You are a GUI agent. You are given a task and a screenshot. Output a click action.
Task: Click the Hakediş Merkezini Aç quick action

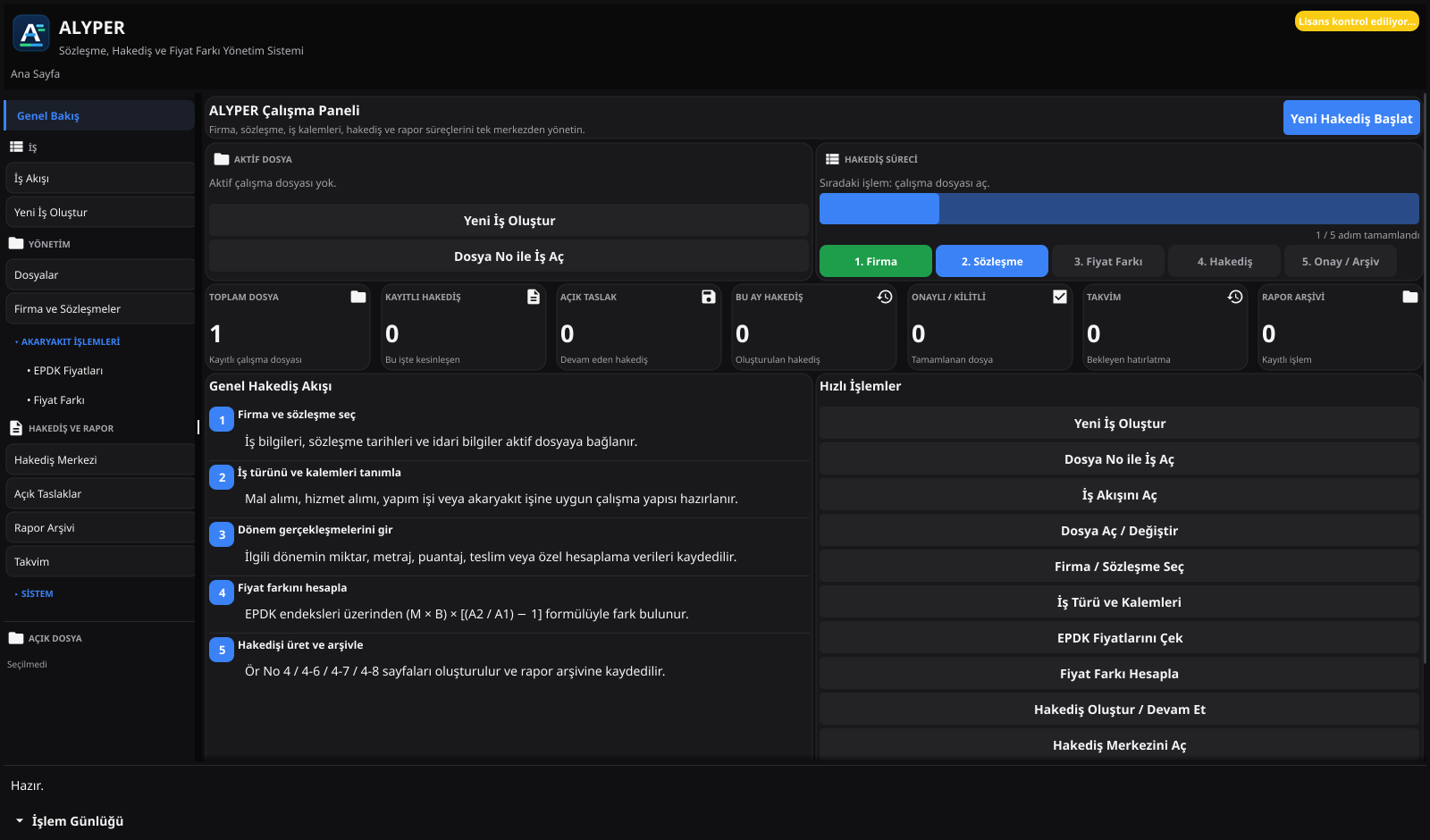(1119, 744)
